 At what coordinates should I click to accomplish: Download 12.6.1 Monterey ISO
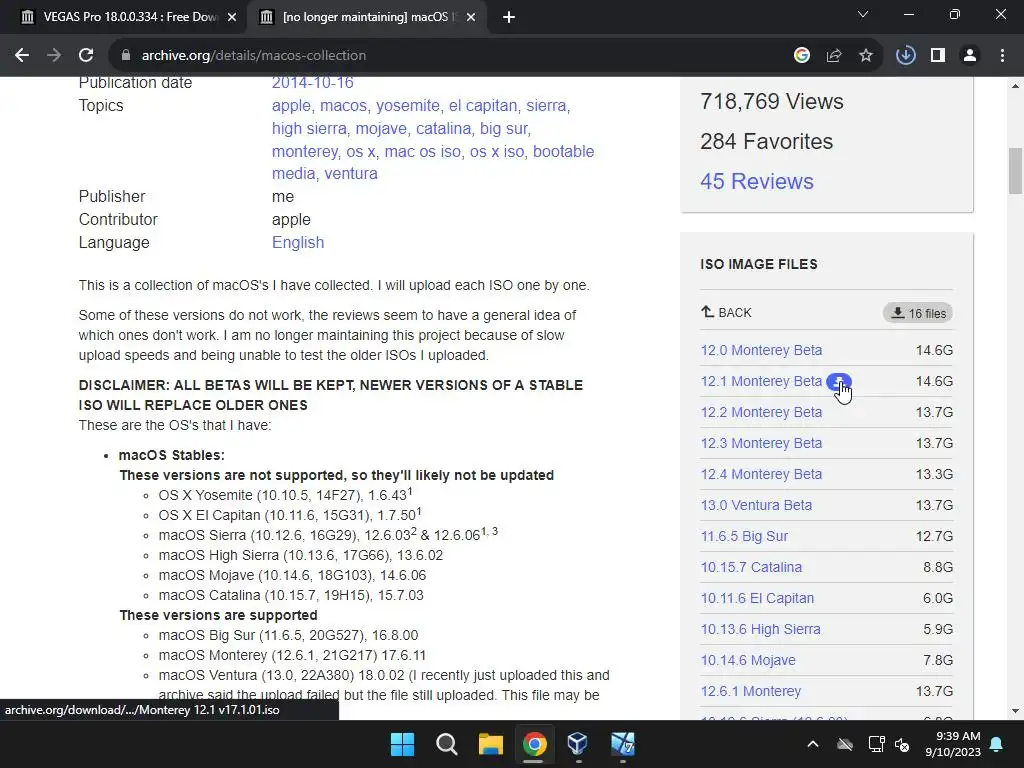[751, 692]
